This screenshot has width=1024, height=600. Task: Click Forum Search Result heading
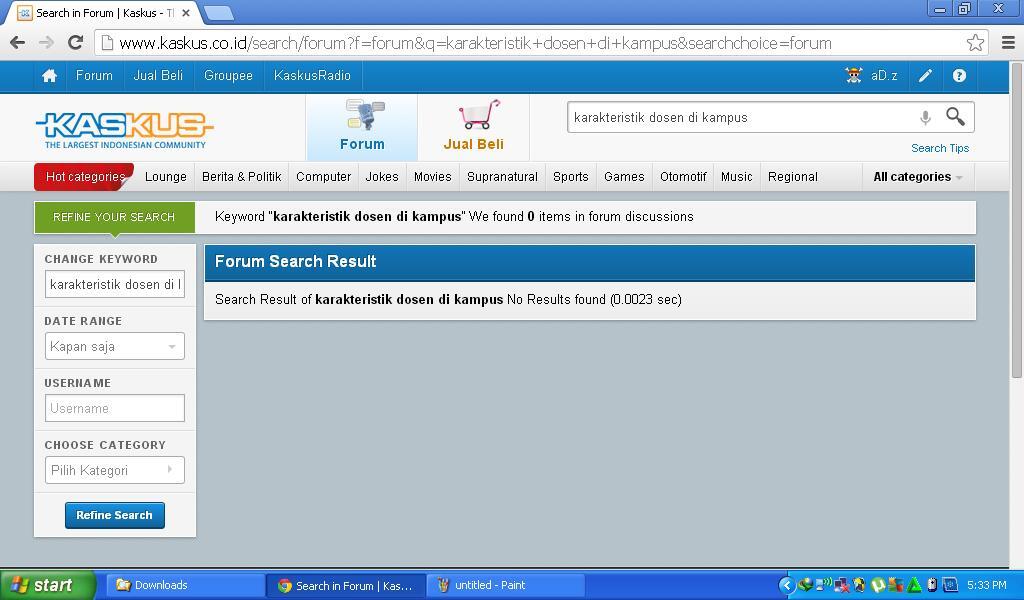(296, 262)
